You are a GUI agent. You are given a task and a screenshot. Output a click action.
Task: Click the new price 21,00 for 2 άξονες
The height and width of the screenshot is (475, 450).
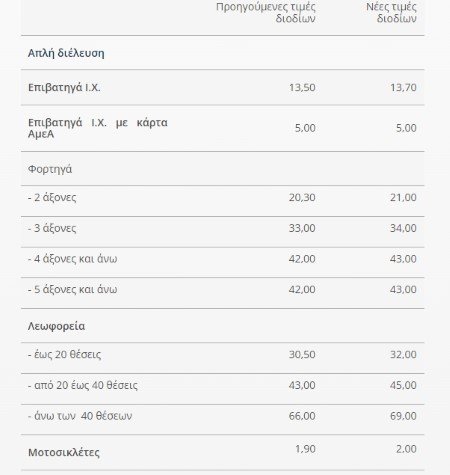coord(403,197)
